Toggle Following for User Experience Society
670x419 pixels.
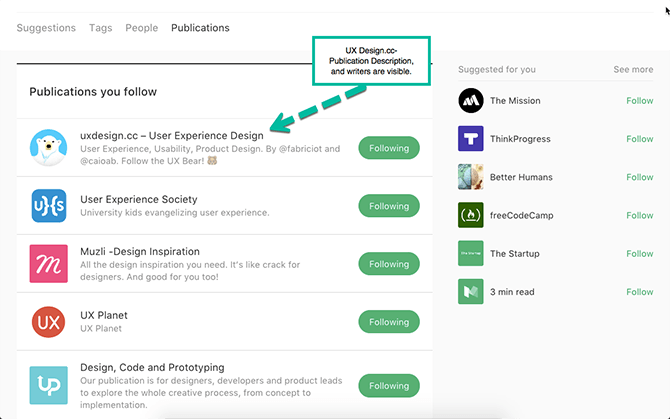pos(389,206)
